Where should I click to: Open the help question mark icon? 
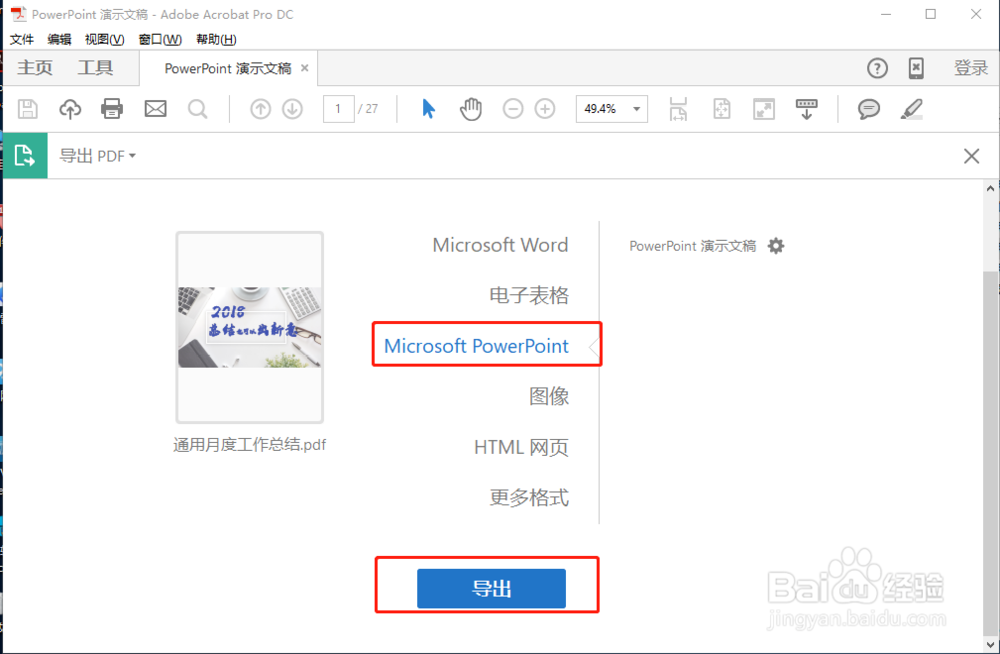[878, 68]
